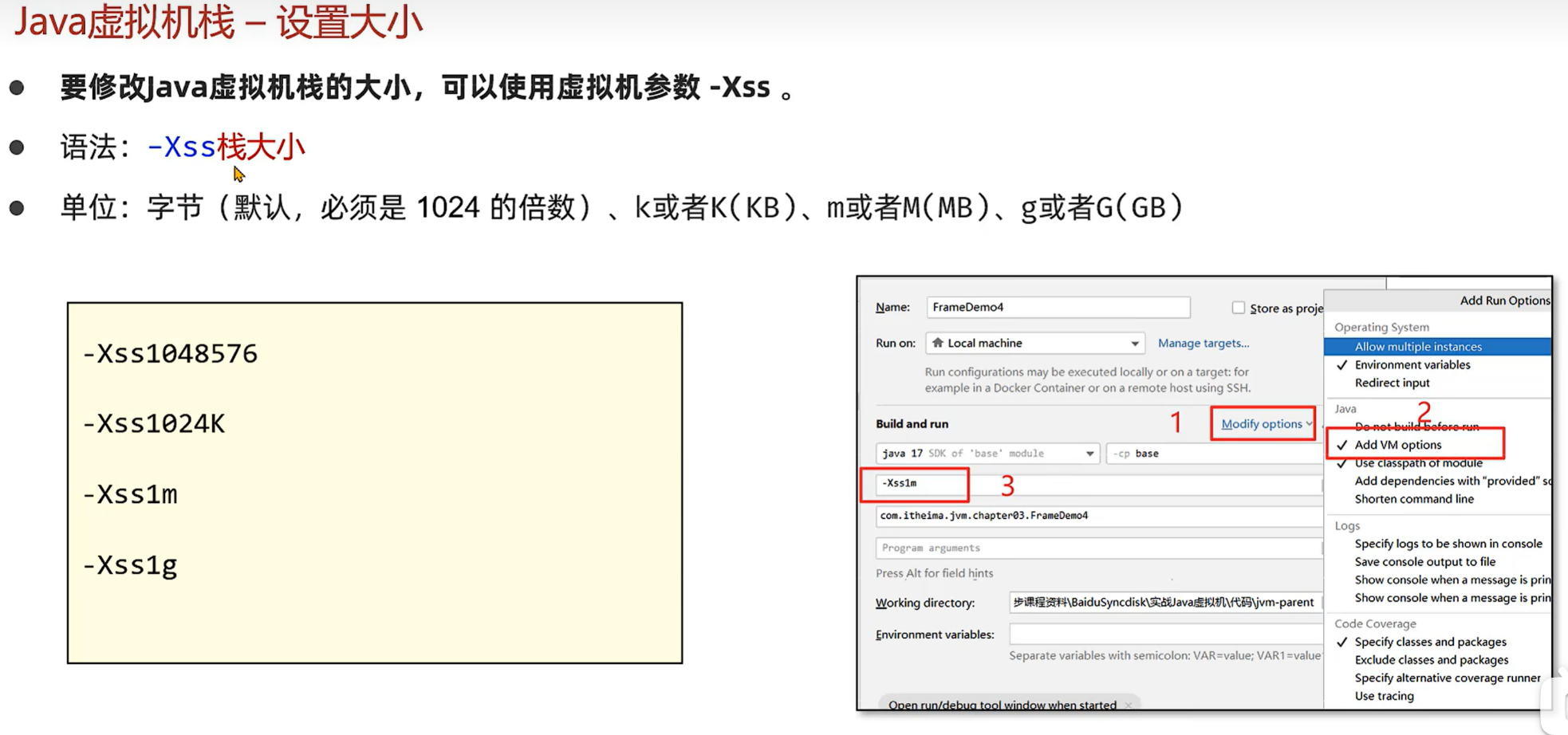Viewport: 1568px width, 735px height.
Task: Focus the Program arguments field
Action: tap(1097, 548)
